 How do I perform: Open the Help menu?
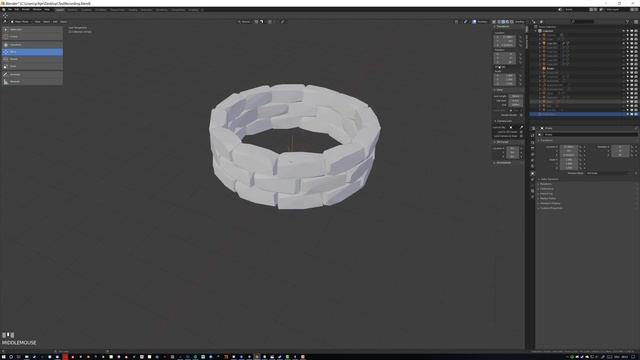47,9
